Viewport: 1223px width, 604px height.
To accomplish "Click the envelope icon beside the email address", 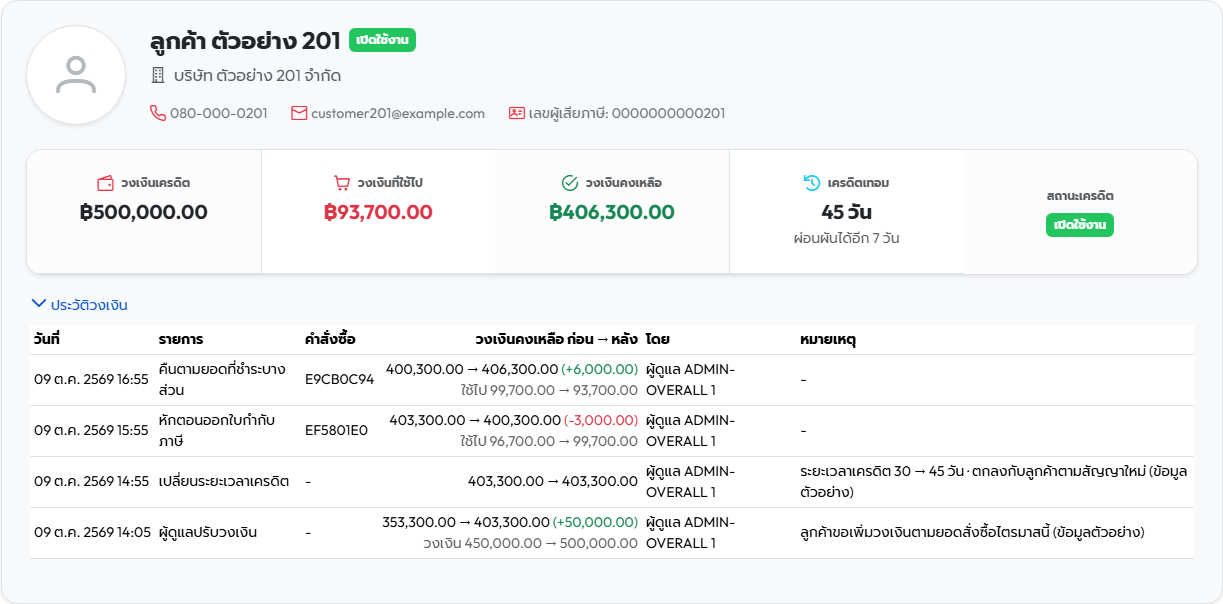I will pos(299,113).
